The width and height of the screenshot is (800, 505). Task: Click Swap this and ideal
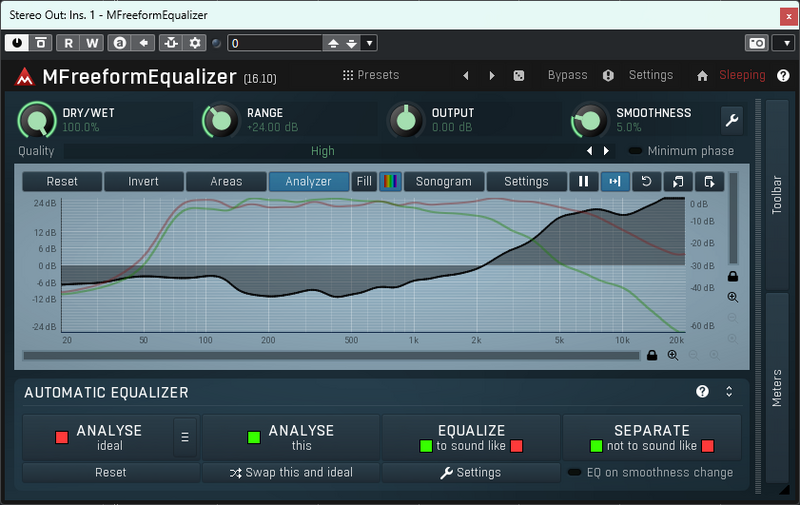291,473
